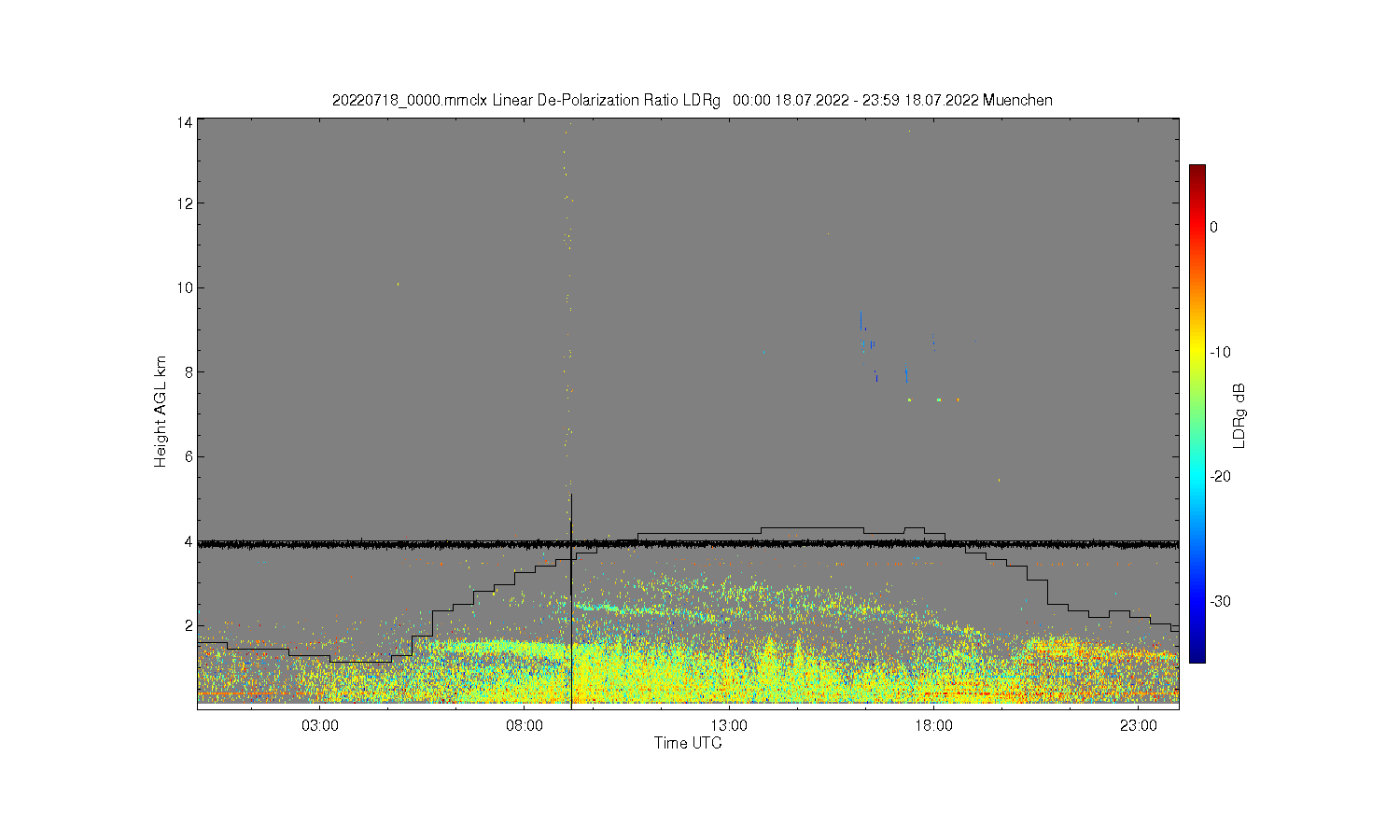Screen dimensions: 1400x840
Task: Click the 10 km height tick label
Action: [x=185, y=287]
